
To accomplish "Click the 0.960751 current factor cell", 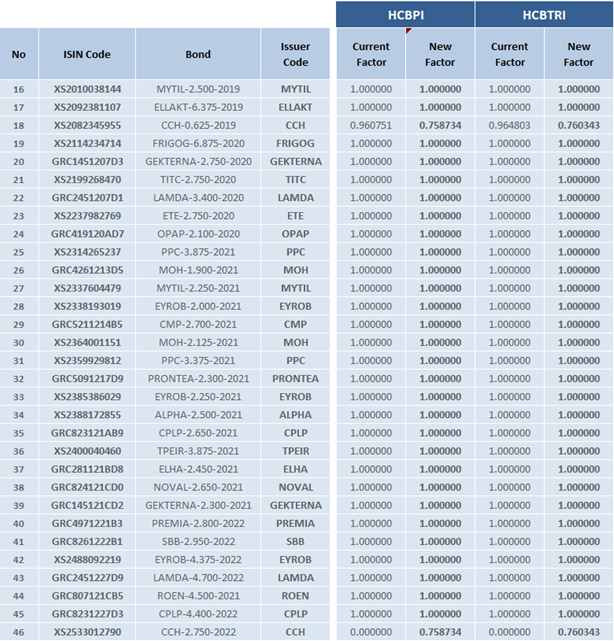I will click(x=370, y=125).
